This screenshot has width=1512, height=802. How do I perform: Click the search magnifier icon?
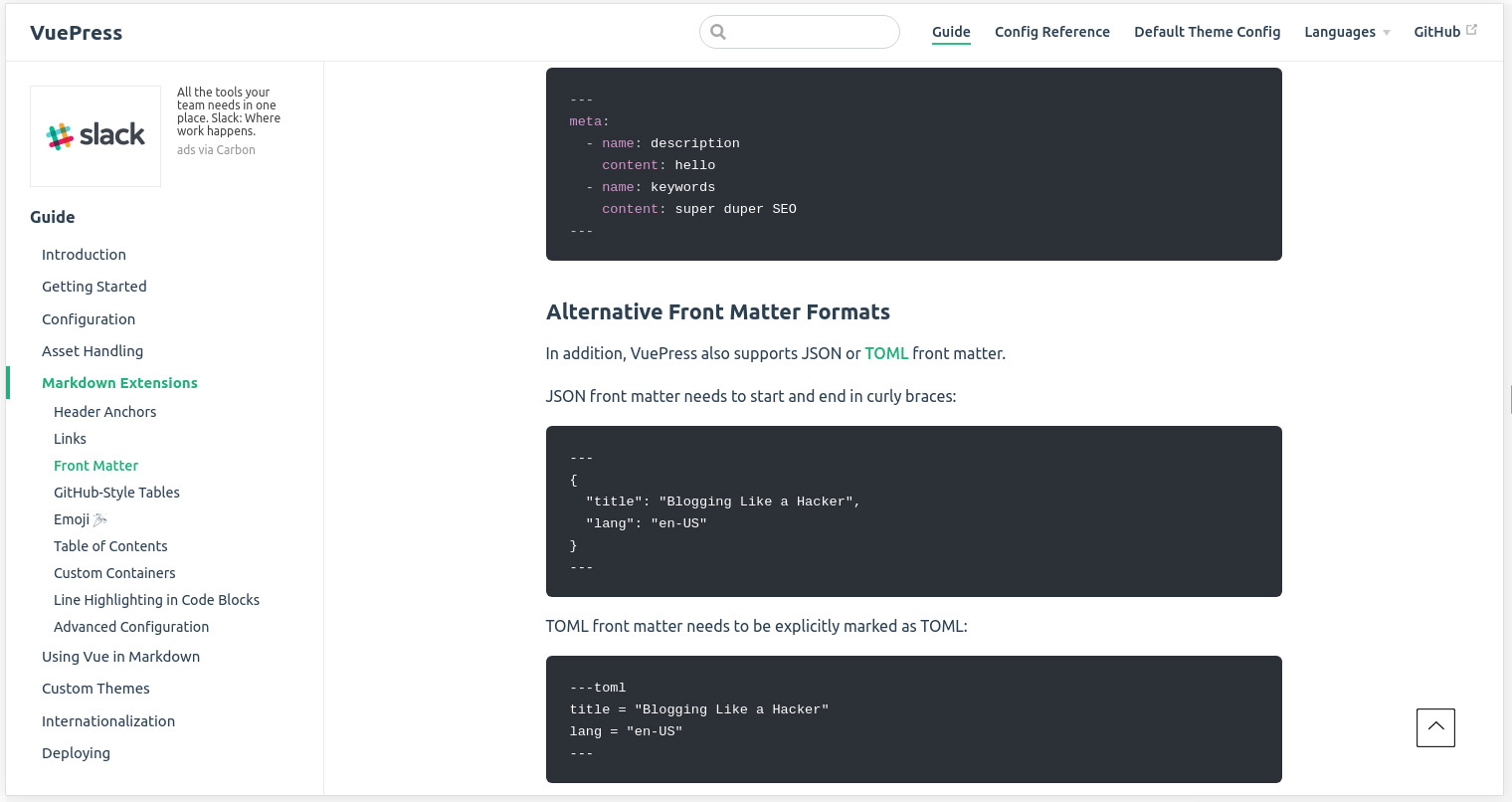[x=718, y=32]
